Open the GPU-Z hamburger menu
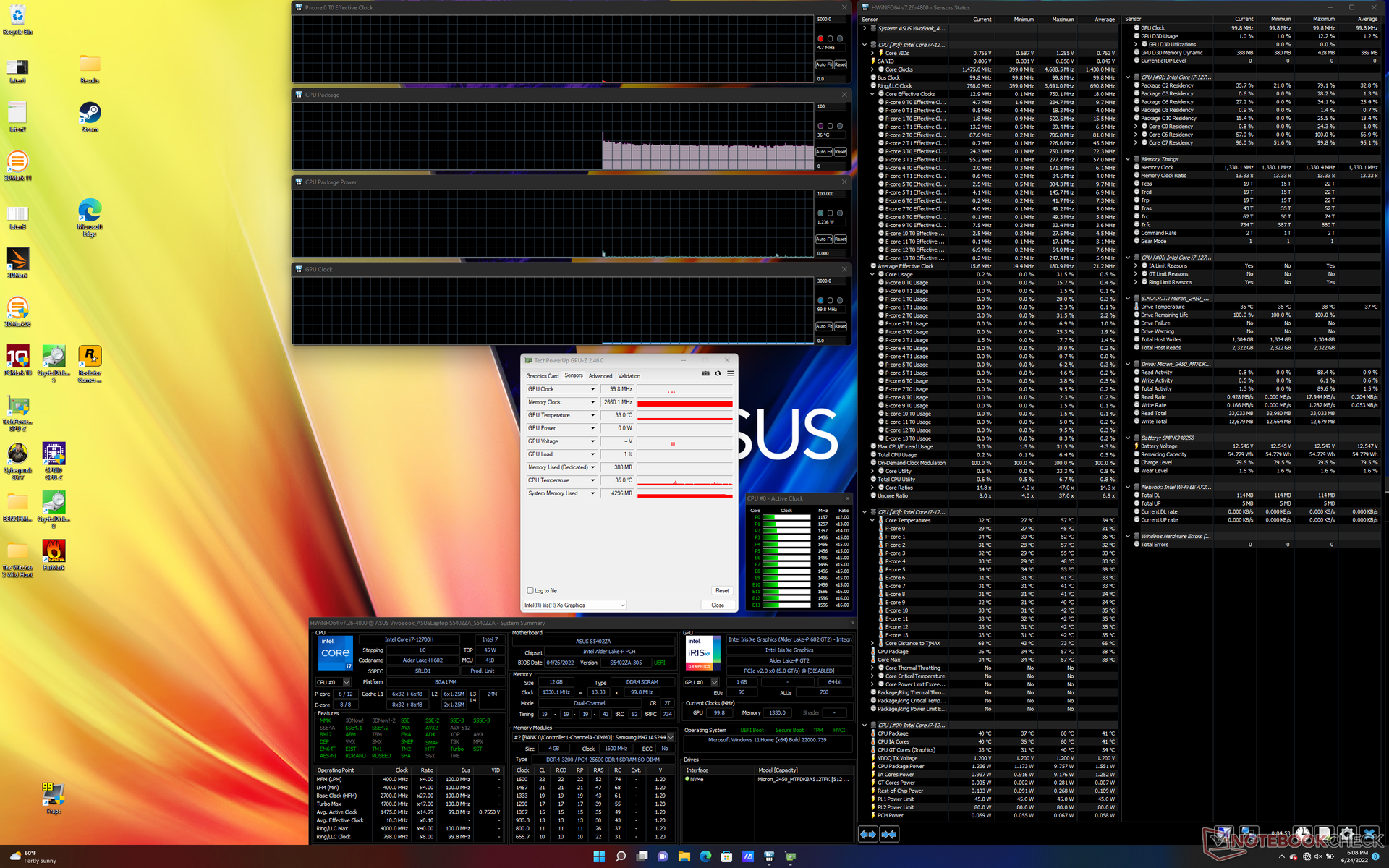 (730, 374)
